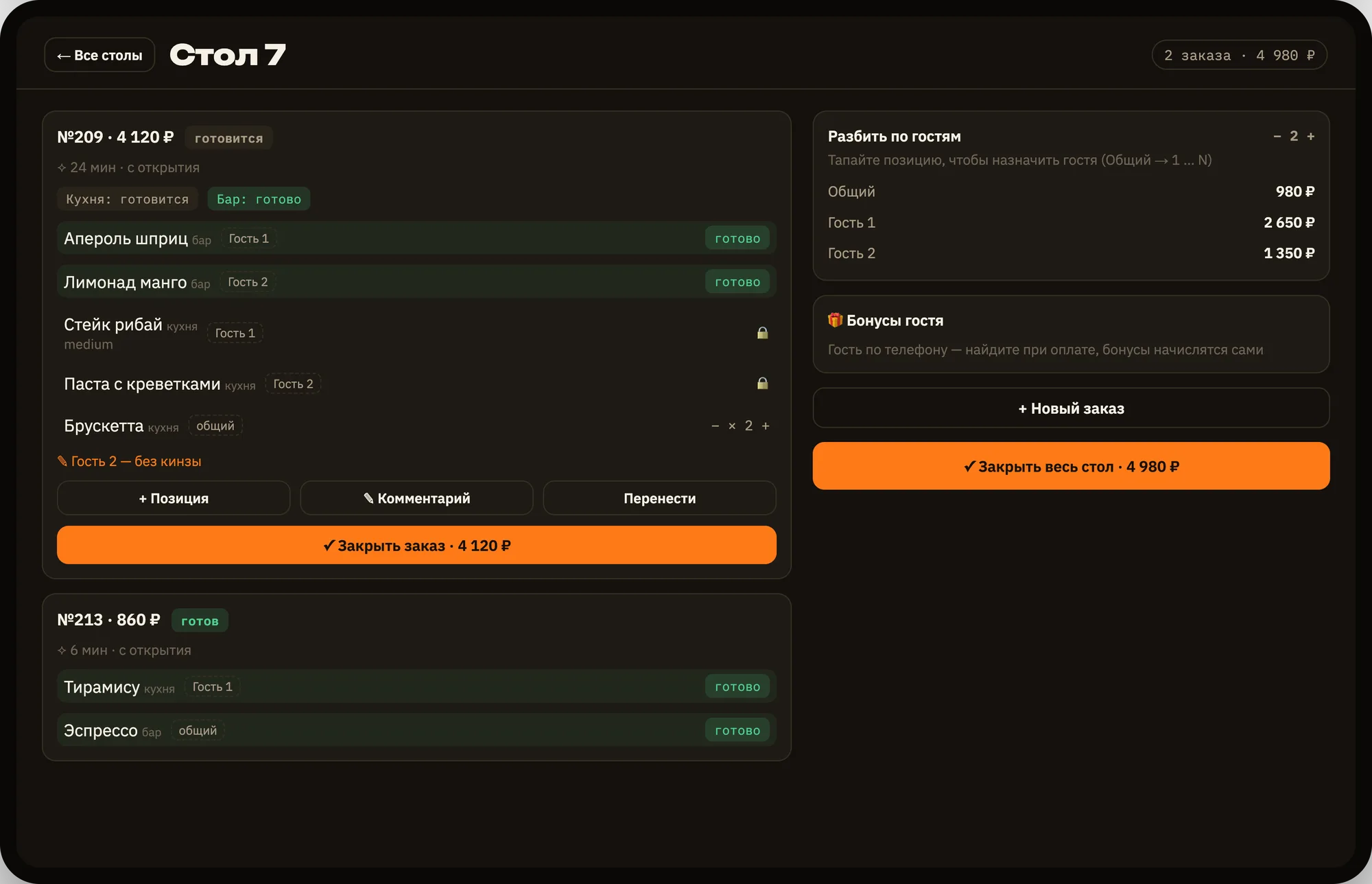Click the Стол 7 page title
Viewport: 1372px width, 884px height.
point(228,55)
